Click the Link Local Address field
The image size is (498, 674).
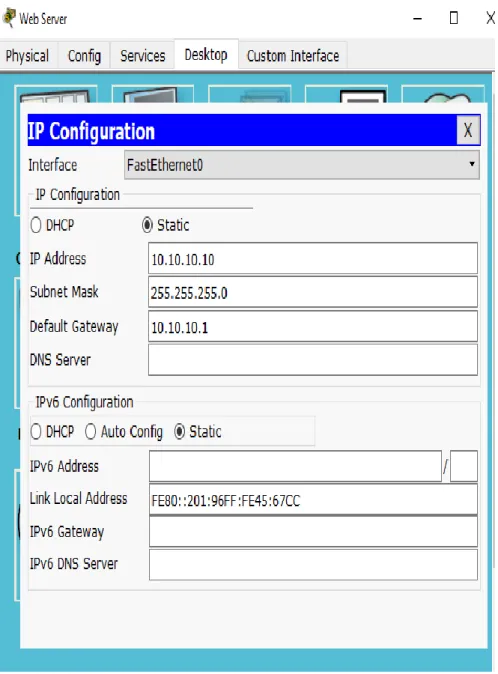313,499
